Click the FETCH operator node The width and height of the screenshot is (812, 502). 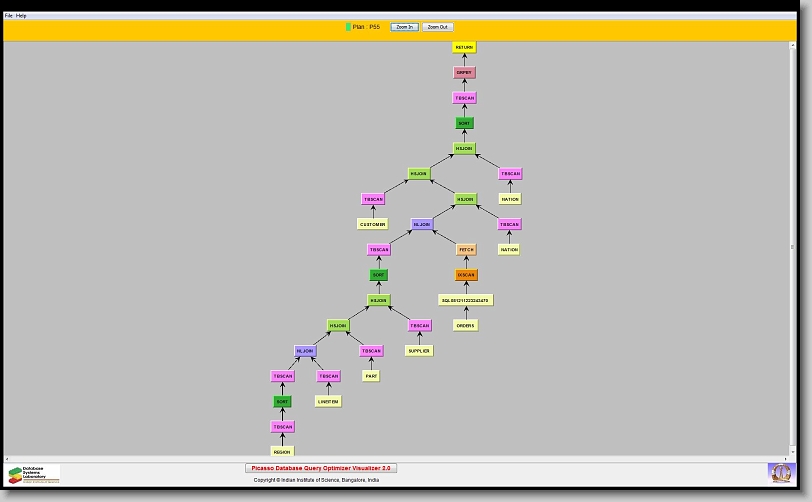pos(466,250)
